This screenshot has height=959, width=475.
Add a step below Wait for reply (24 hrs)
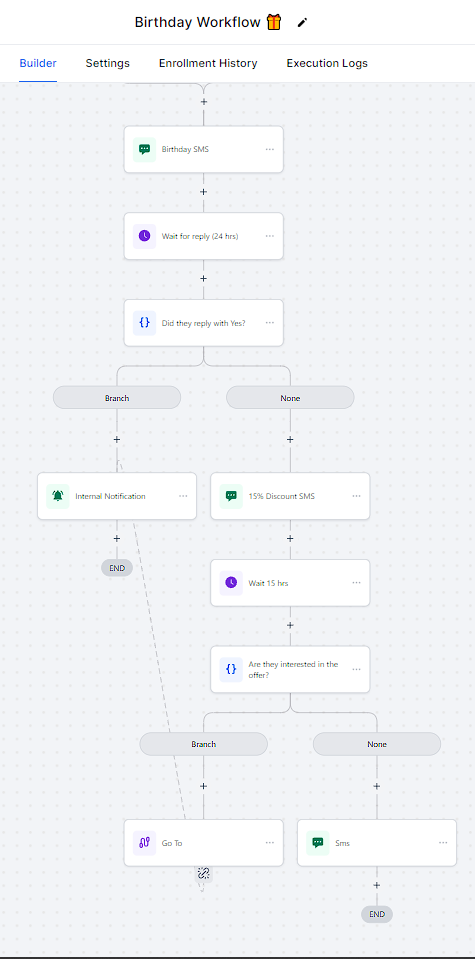[204, 279]
